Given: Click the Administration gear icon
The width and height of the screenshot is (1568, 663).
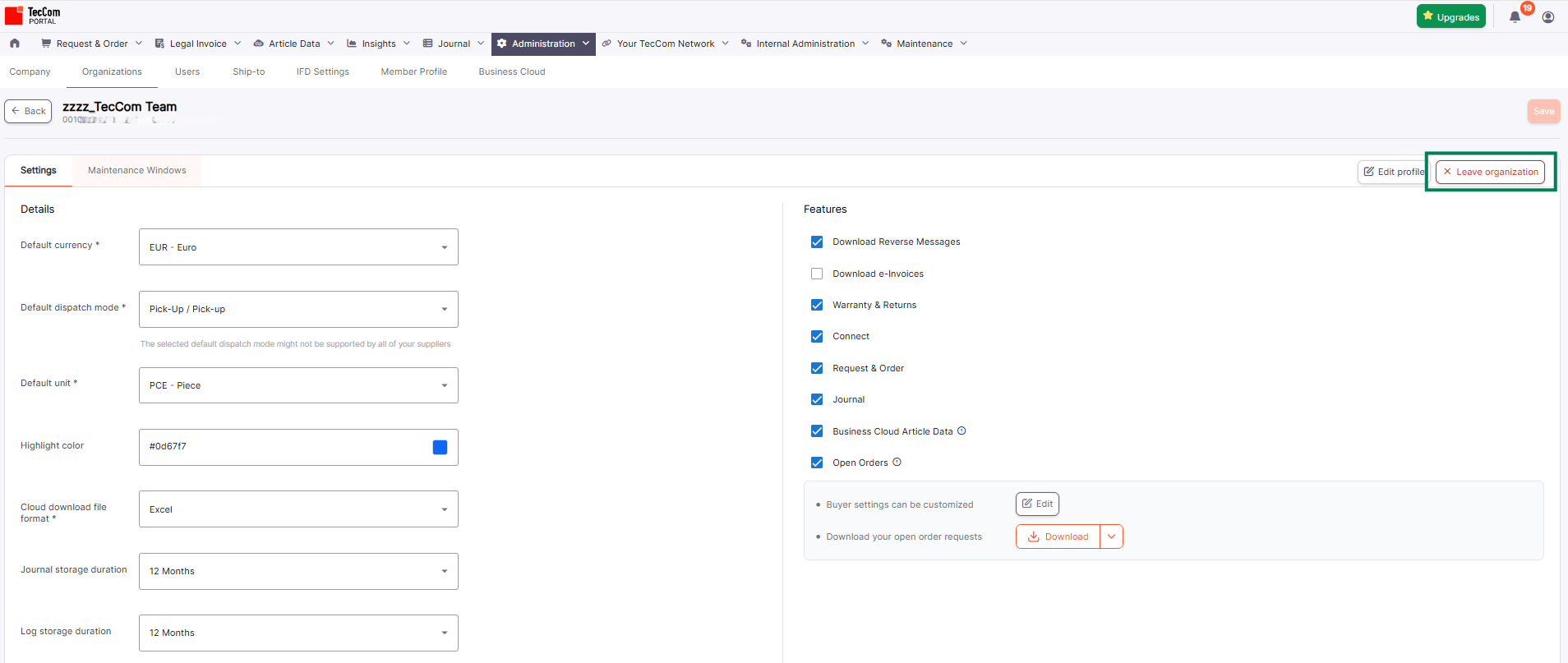Looking at the screenshot, I should (502, 44).
